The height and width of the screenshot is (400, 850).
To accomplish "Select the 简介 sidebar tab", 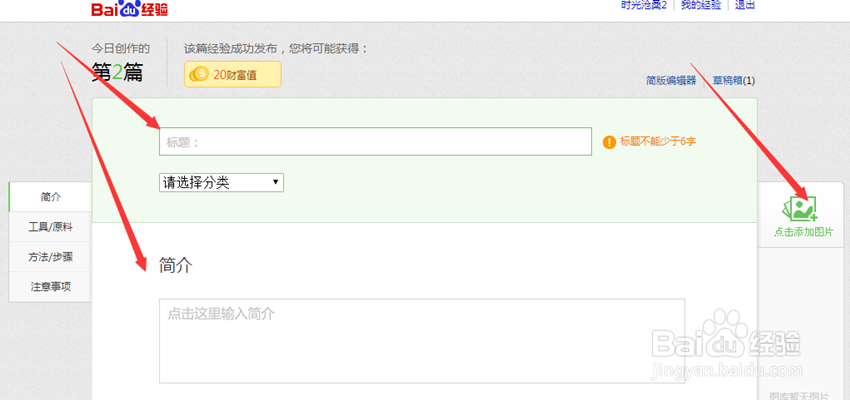I will tap(50, 197).
